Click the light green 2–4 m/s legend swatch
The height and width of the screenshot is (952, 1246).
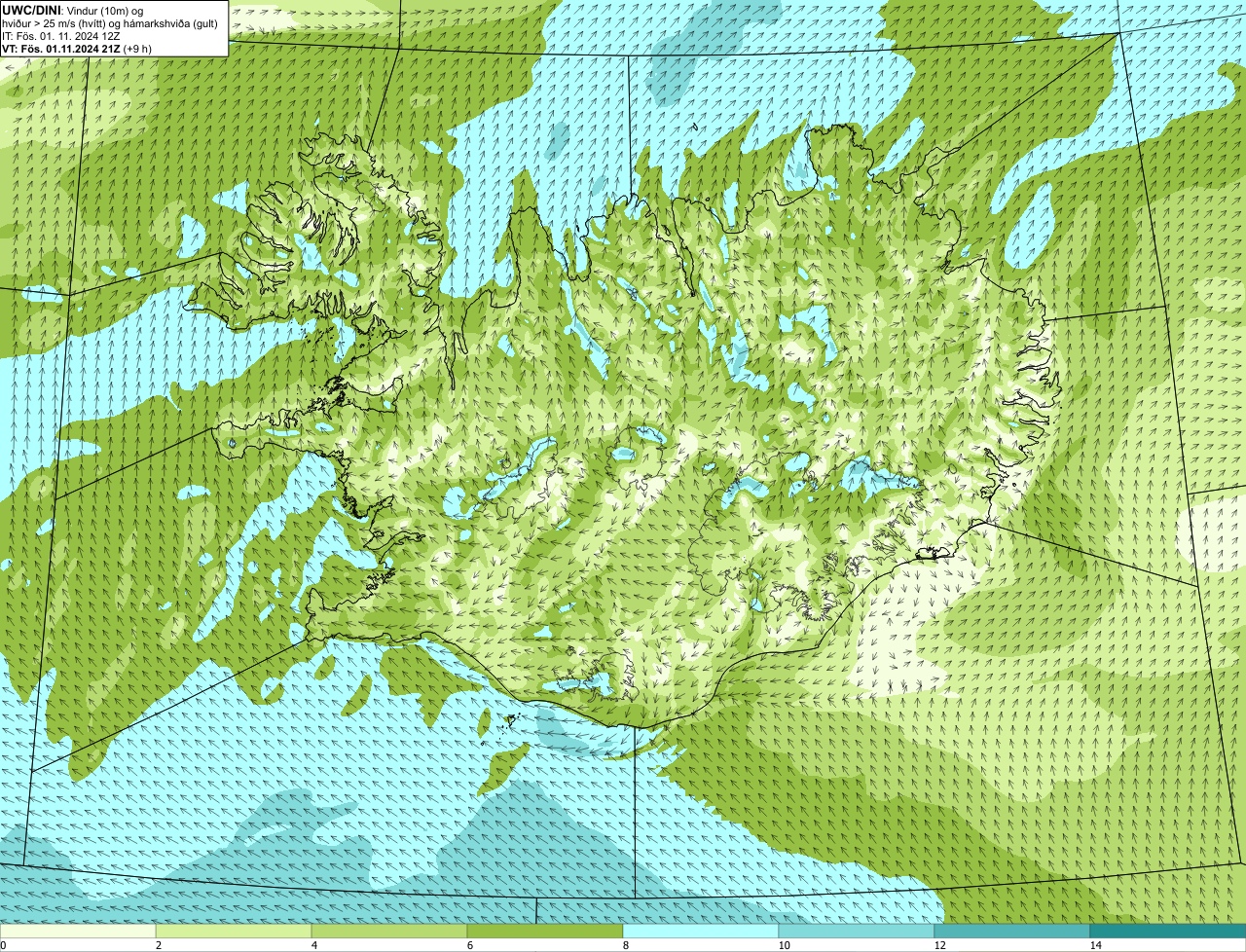pos(234,931)
